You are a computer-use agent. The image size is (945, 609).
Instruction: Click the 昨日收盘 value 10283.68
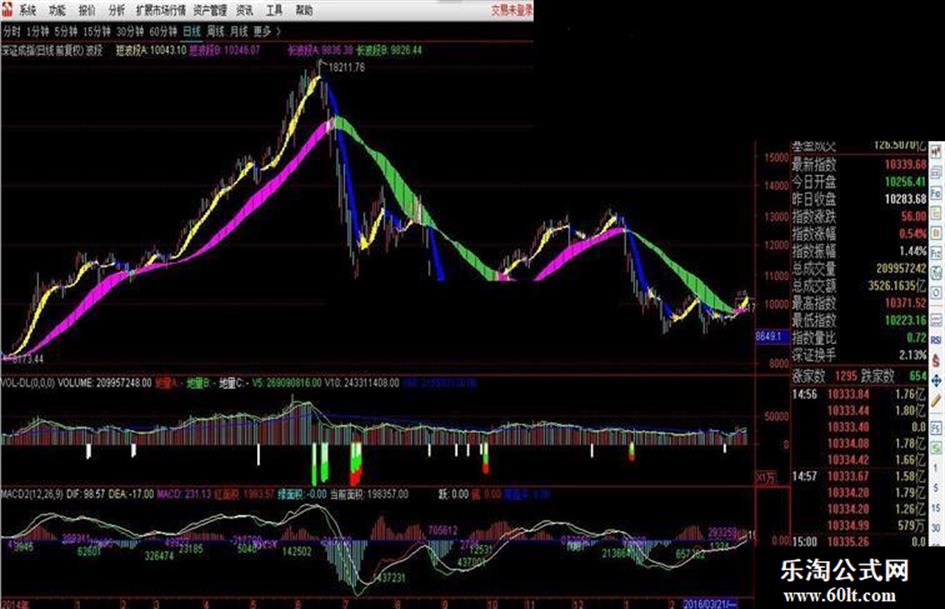[905, 199]
